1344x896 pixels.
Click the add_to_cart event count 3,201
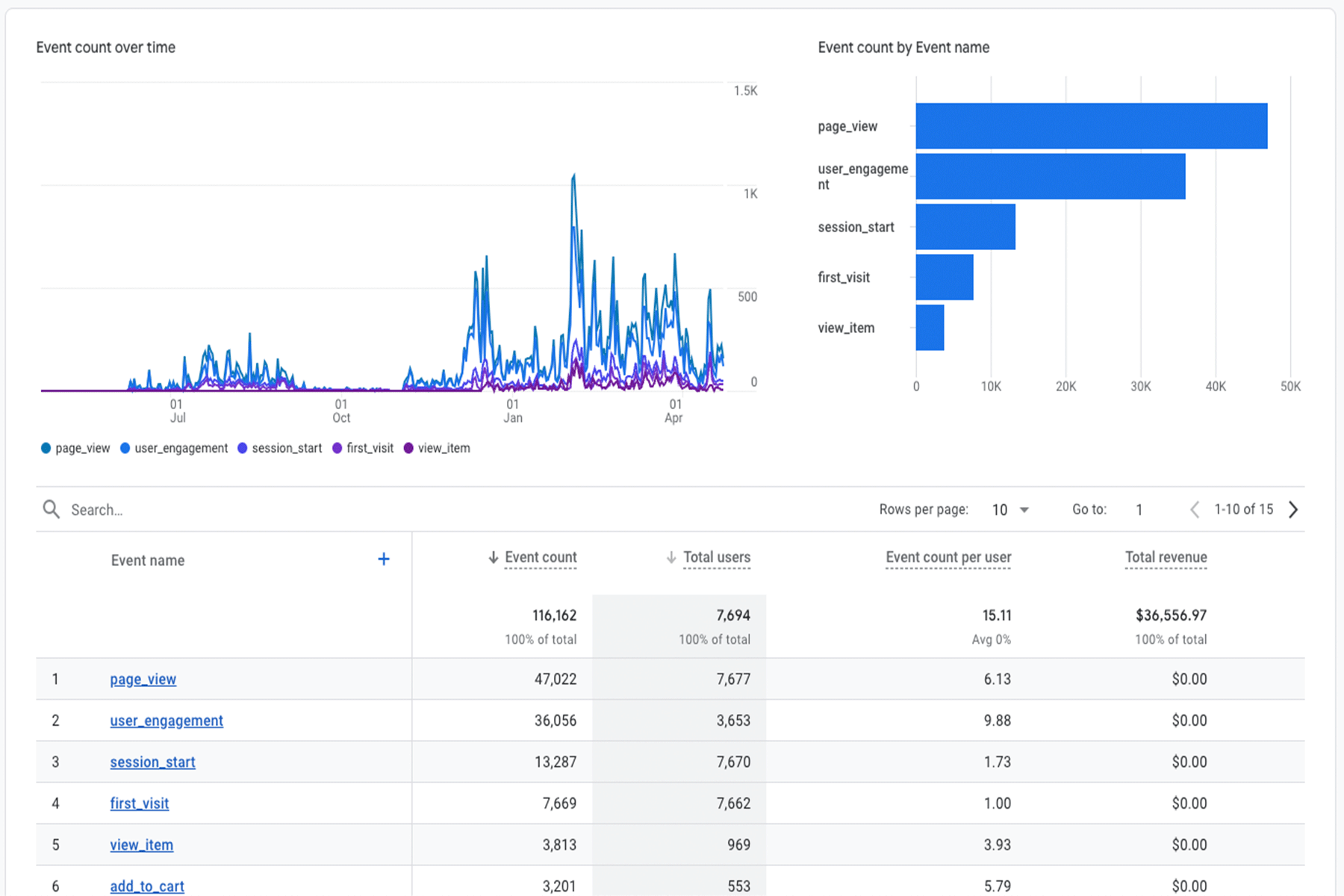[x=559, y=886]
